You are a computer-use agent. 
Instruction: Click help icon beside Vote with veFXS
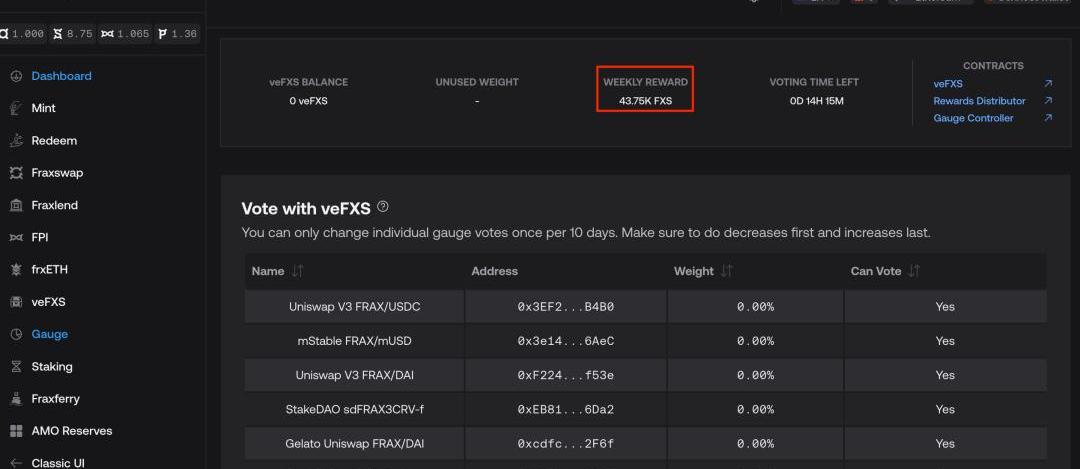[x=383, y=207]
